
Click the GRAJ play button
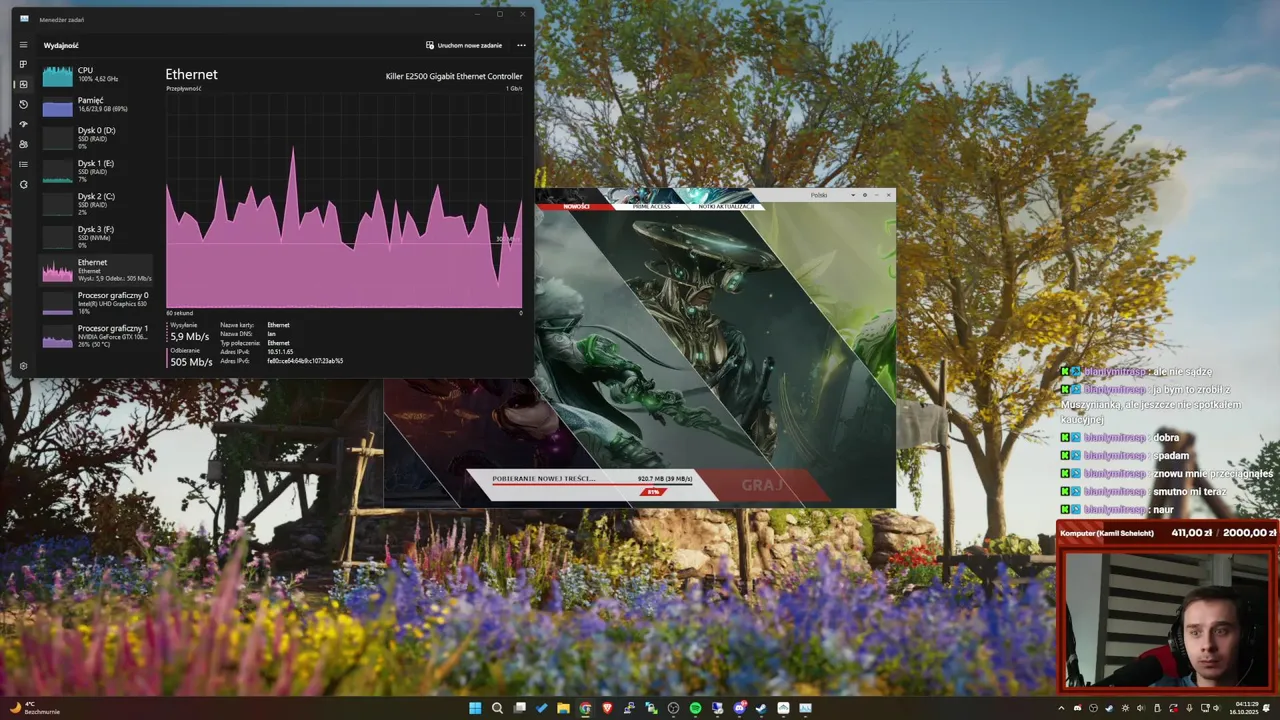(x=762, y=485)
